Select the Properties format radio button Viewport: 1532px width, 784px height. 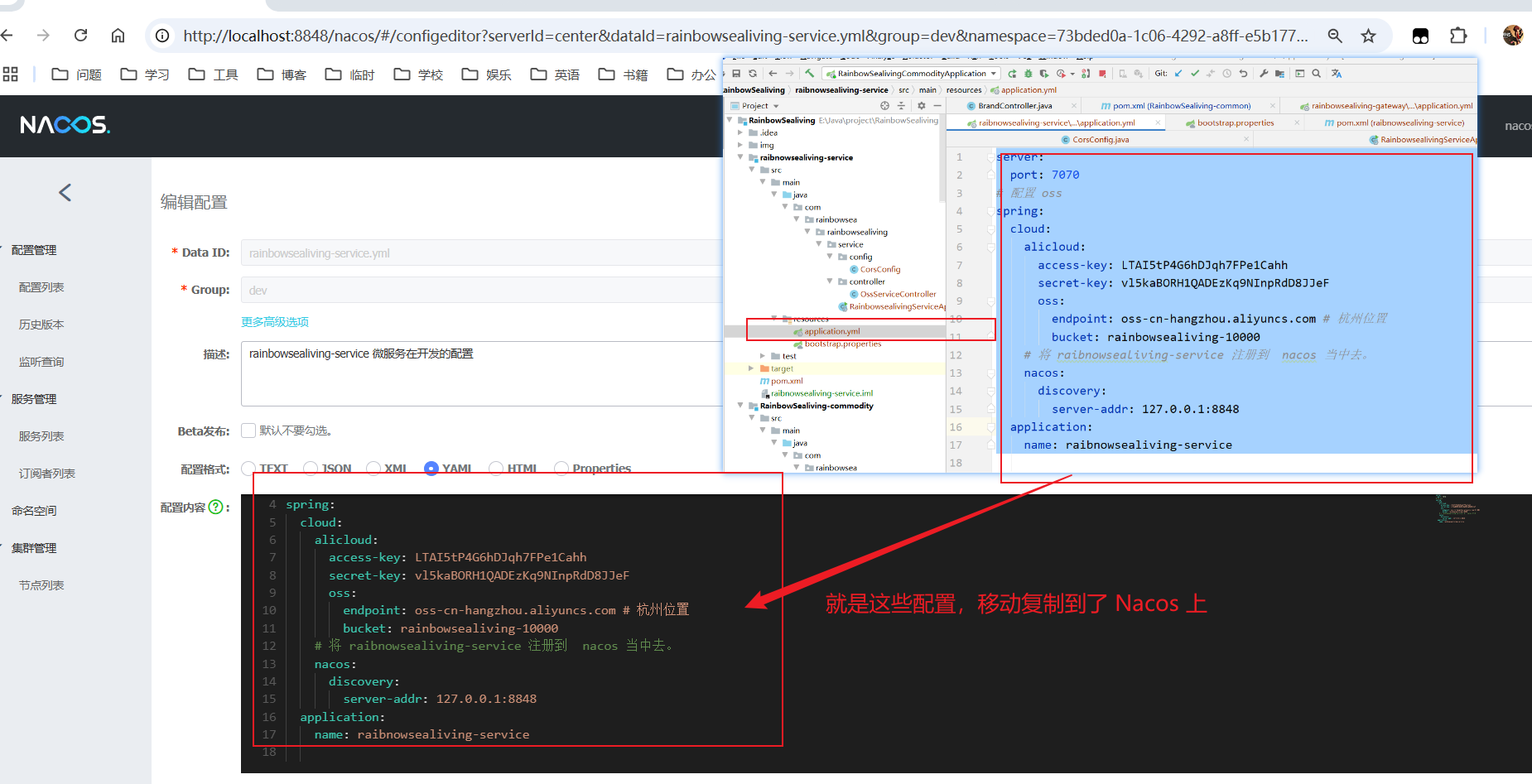561,469
